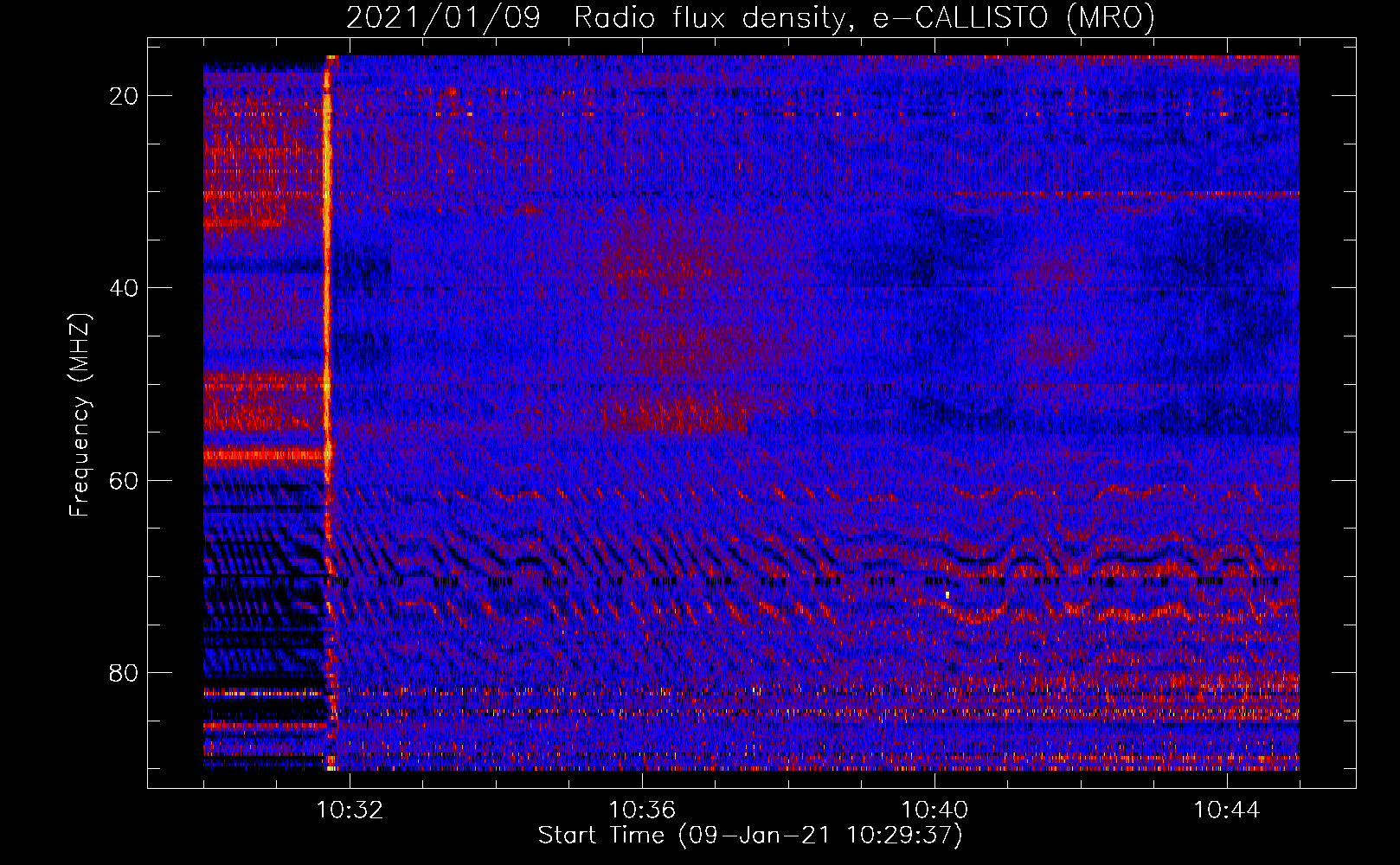This screenshot has width=1400, height=865.
Task: Click the 10:36 time tick label
Action: tap(642, 811)
